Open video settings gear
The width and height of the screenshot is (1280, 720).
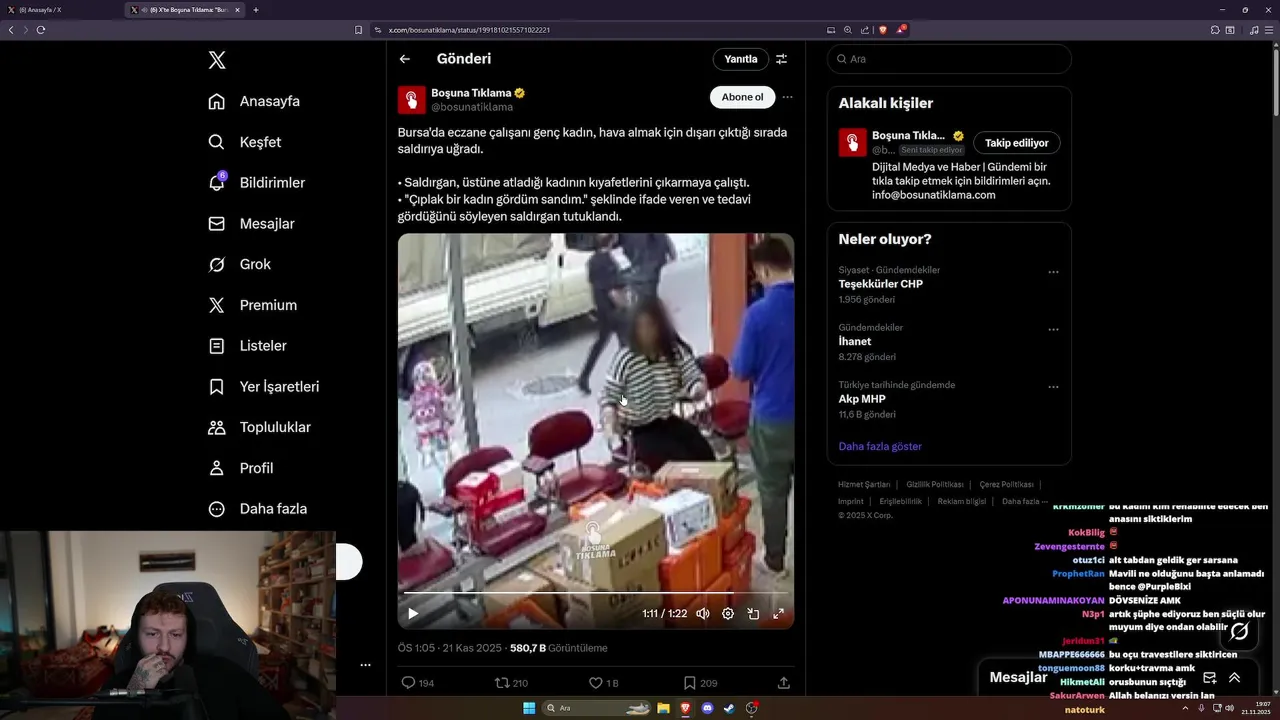(x=728, y=614)
